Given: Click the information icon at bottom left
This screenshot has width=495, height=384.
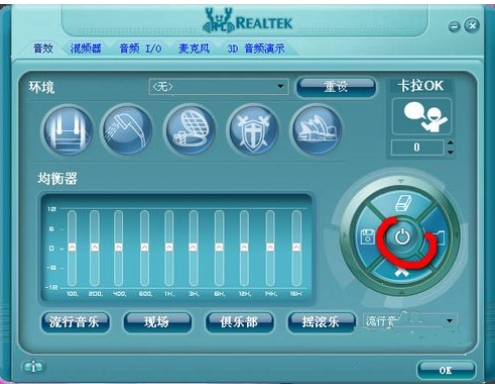Looking at the screenshot, I should coord(33,367).
